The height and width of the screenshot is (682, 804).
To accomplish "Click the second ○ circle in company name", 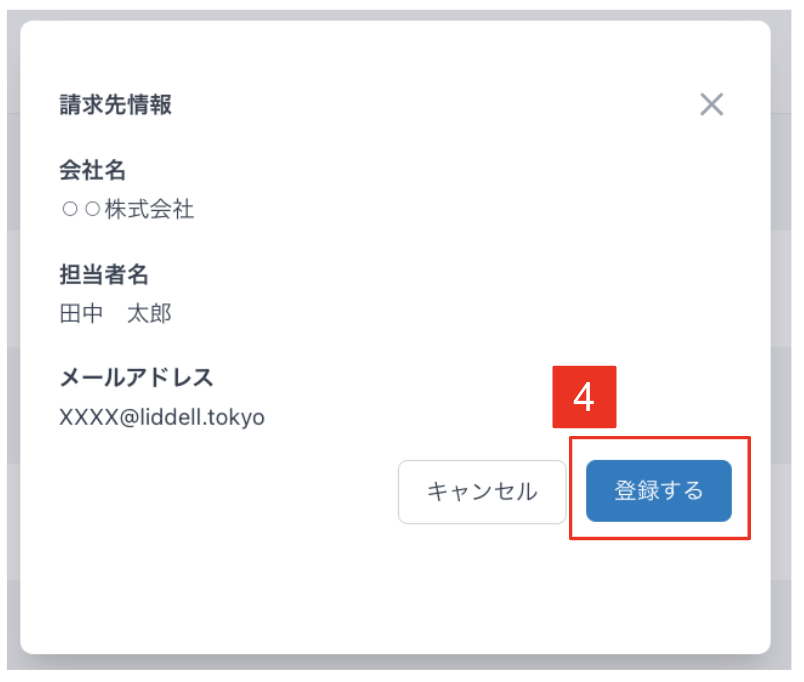I will (x=92, y=209).
